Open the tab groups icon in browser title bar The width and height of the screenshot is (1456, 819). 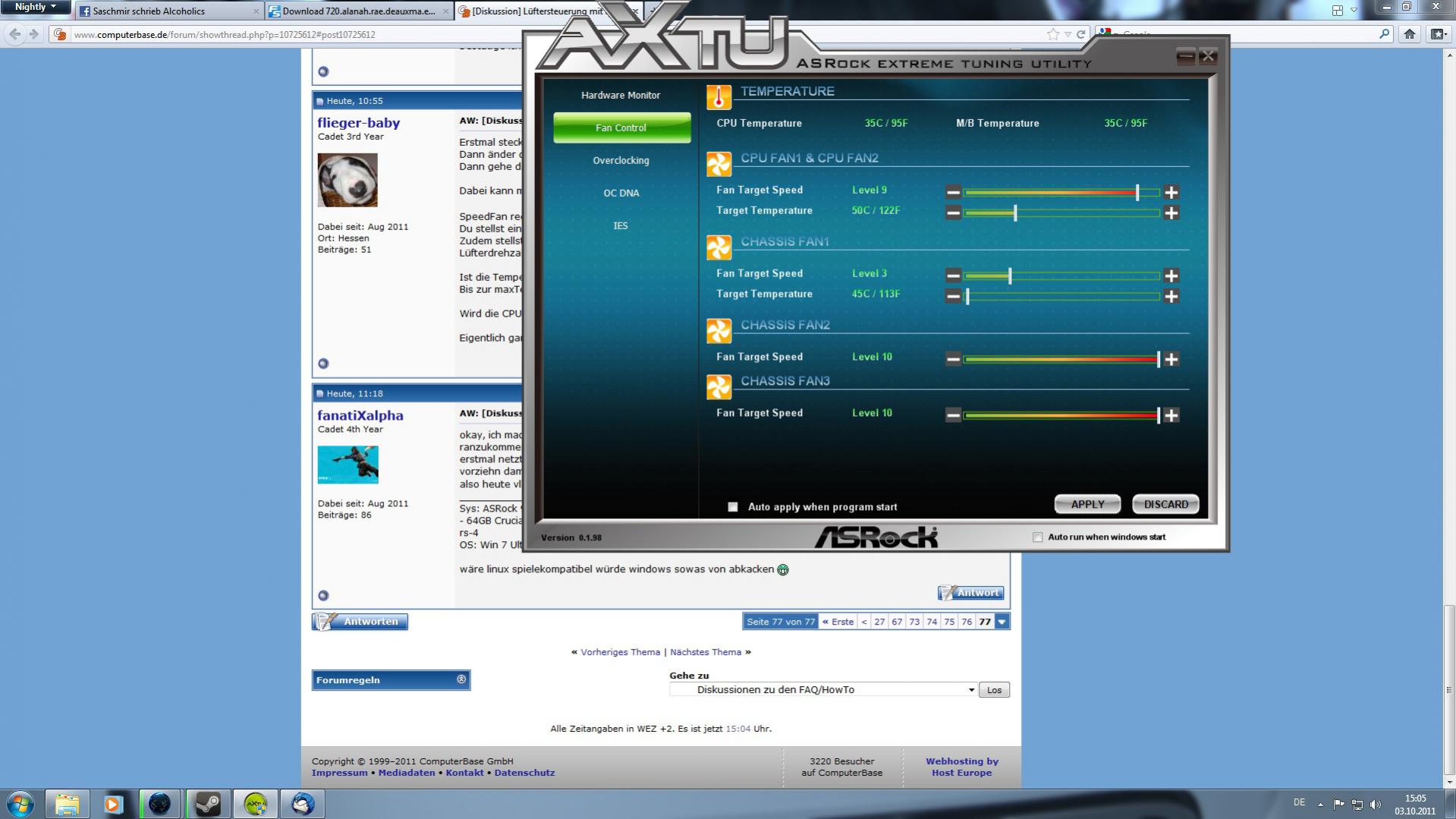(1337, 10)
